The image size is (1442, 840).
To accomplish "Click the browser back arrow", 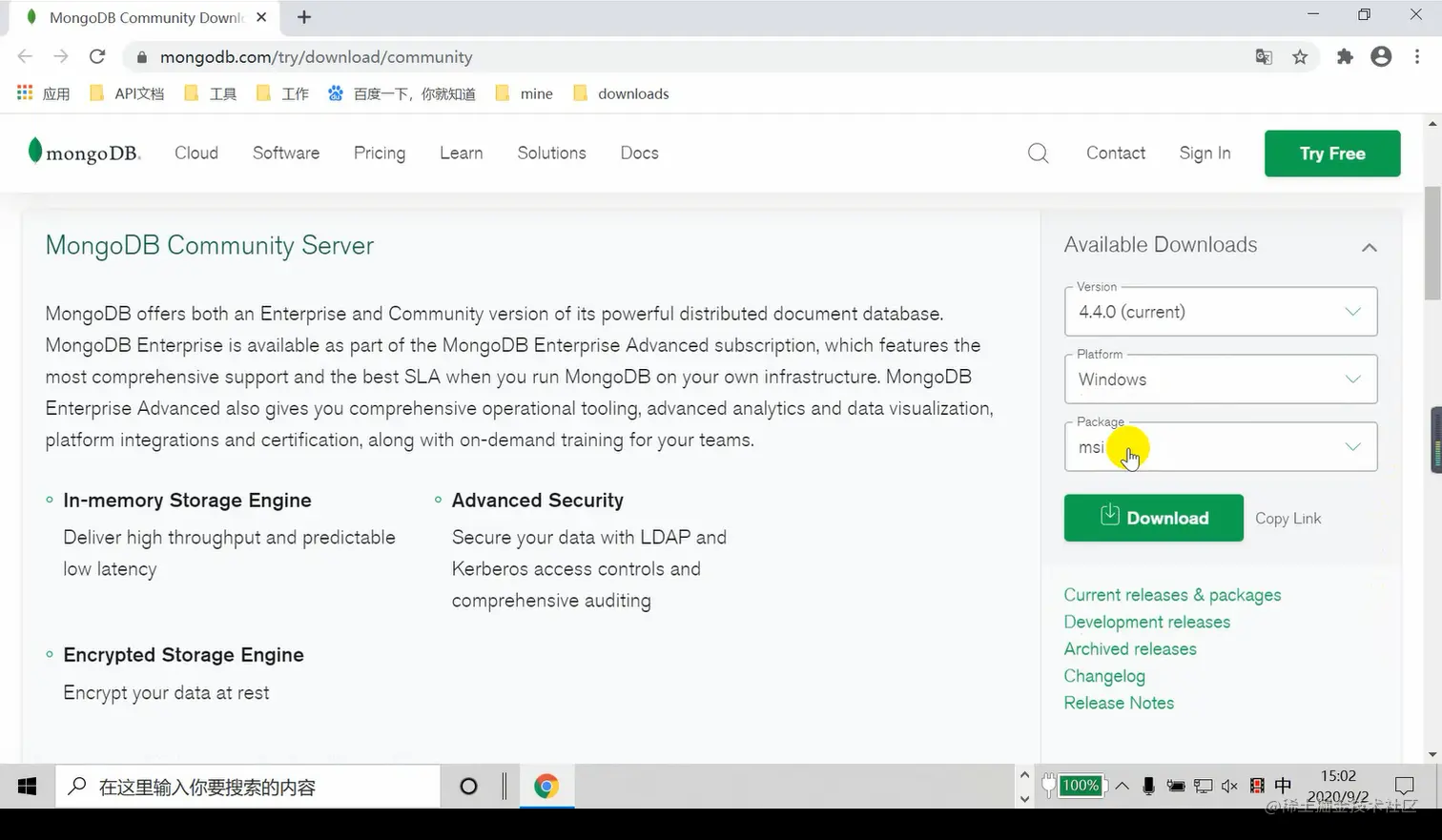I will click(25, 56).
